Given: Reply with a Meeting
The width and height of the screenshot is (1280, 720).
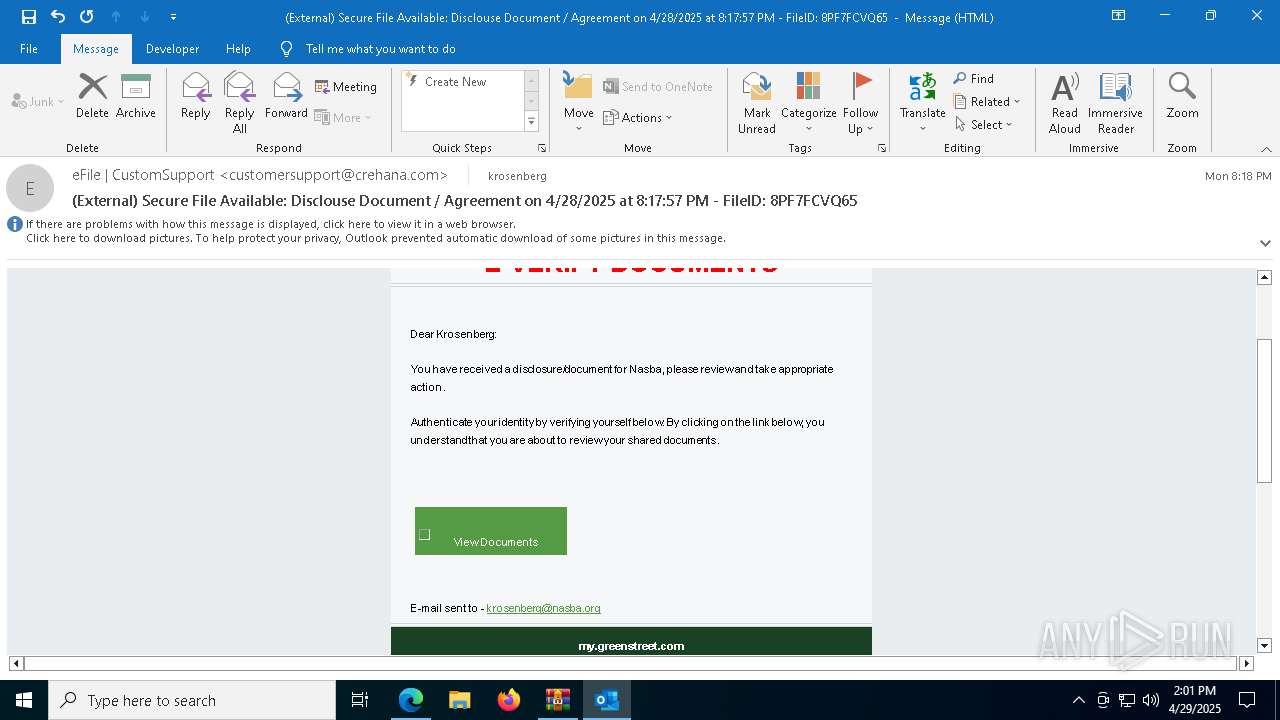Looking at the screenshot, I should pos(346,87).
